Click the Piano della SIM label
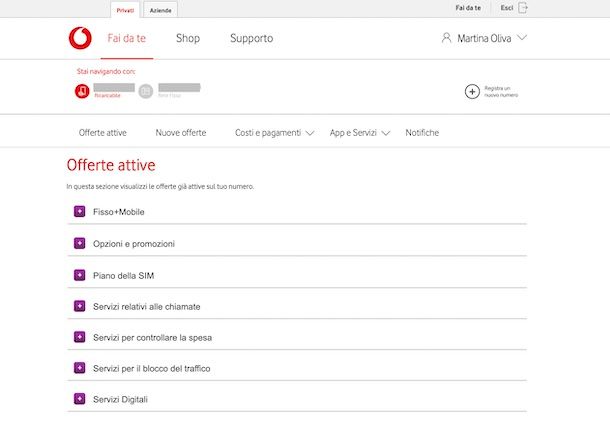 pyautogui.click(x=123, y=276)
